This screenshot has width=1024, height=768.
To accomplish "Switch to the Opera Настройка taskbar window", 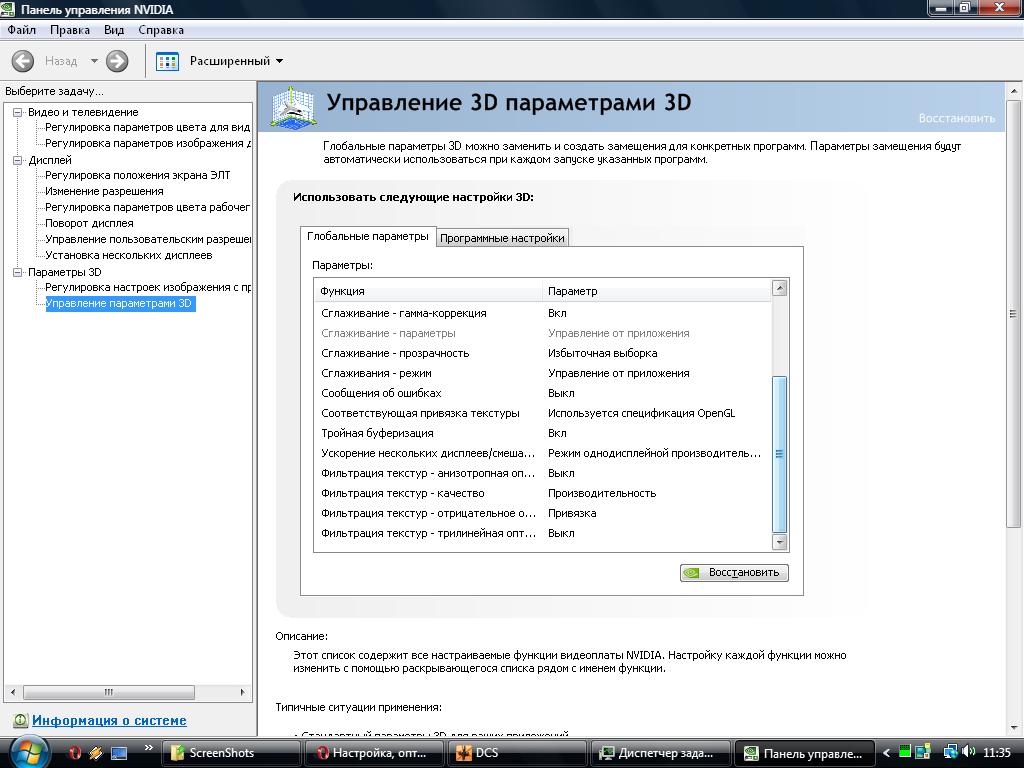I will (375, 753).
